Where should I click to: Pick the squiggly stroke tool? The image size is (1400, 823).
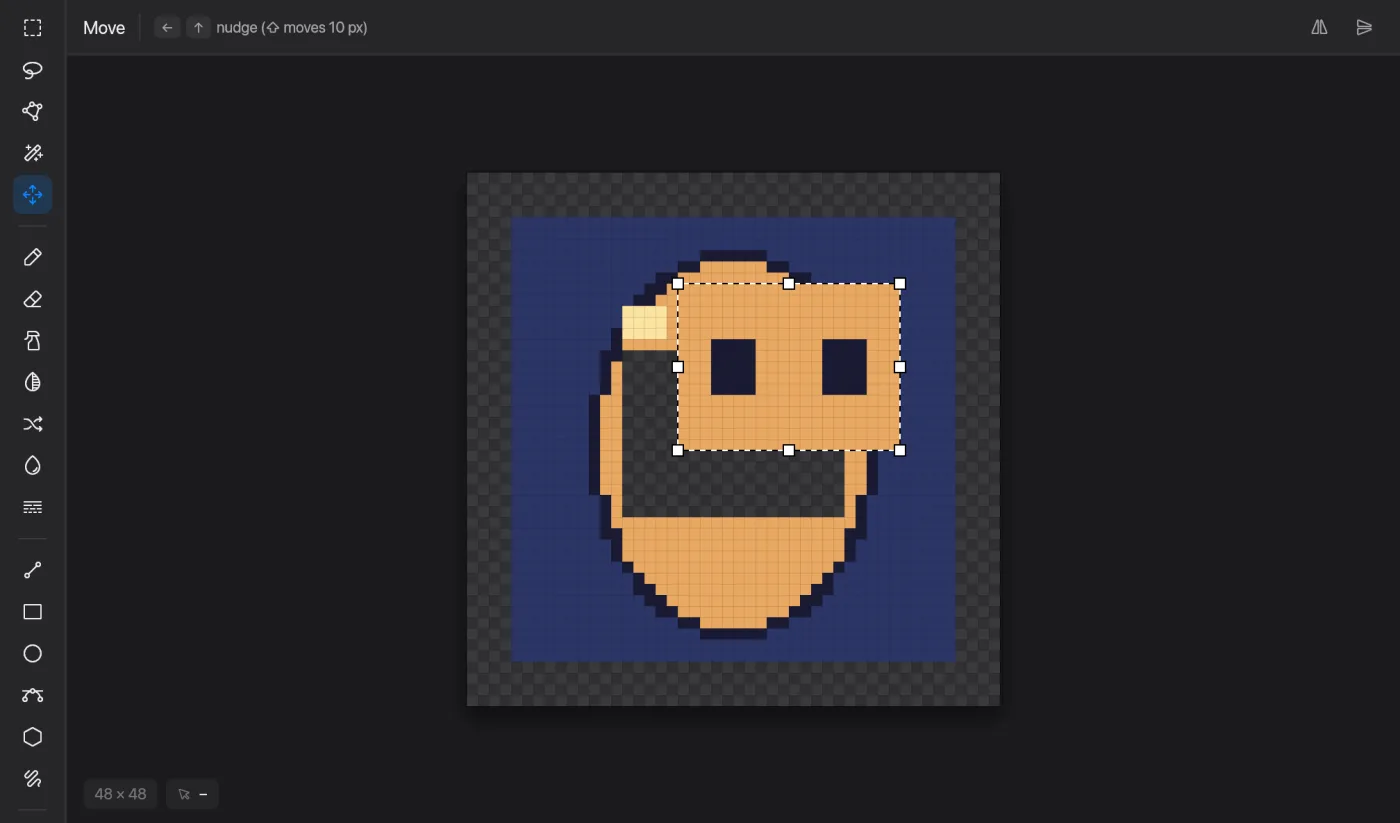33,779
